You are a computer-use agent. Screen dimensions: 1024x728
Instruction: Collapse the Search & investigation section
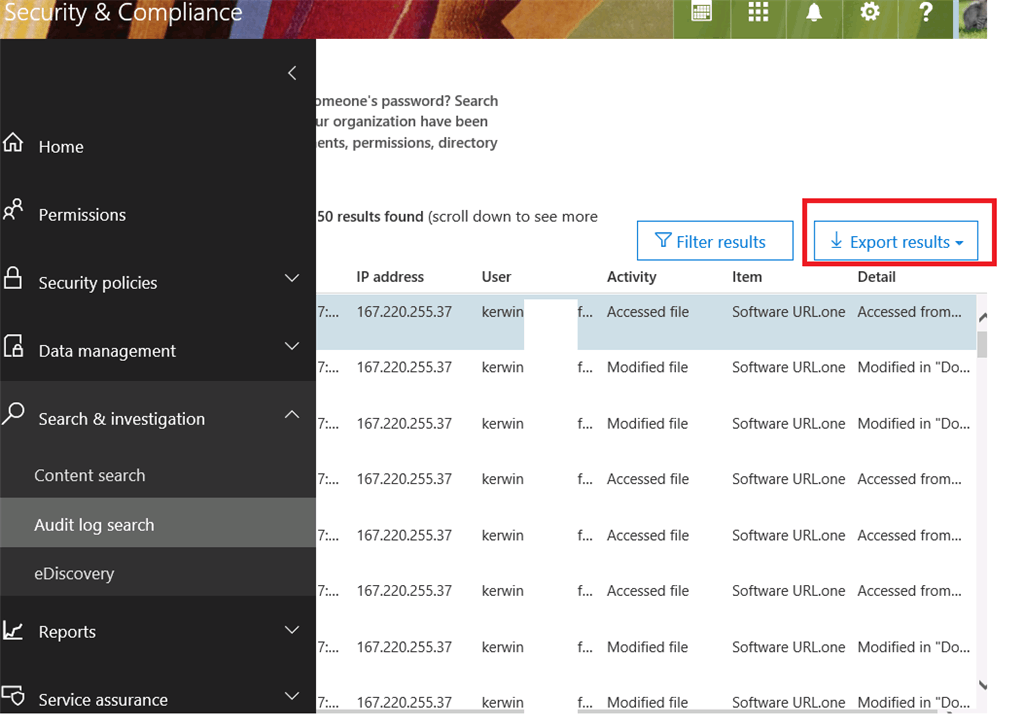tap(292, 415)
